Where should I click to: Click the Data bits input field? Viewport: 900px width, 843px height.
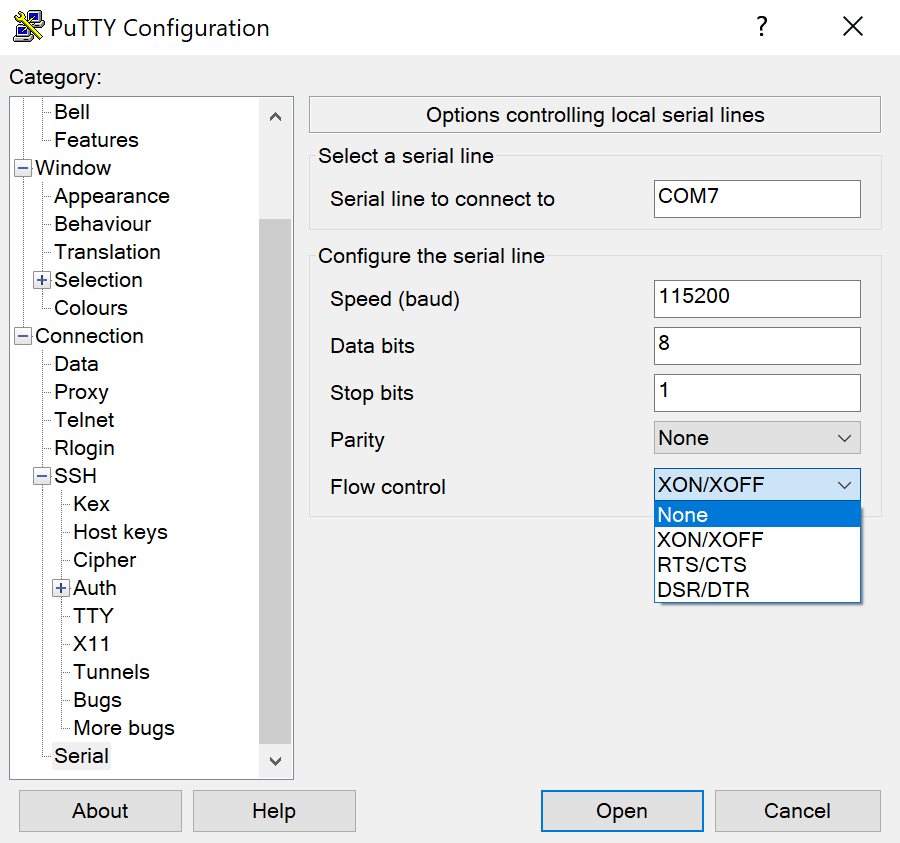coord(757,346)
